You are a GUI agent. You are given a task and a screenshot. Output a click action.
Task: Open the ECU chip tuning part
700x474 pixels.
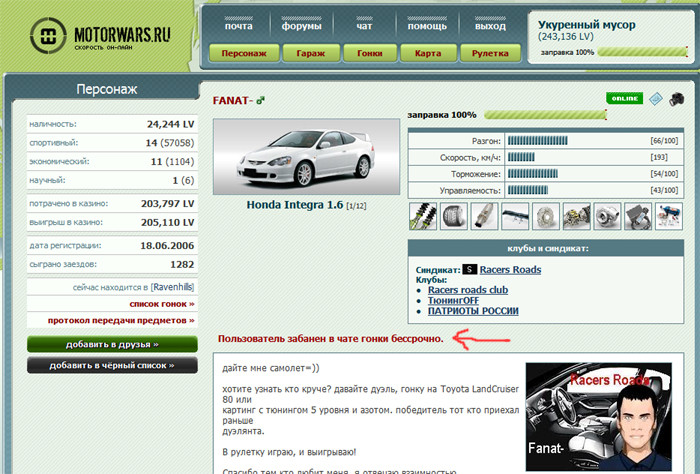(638, 216)
